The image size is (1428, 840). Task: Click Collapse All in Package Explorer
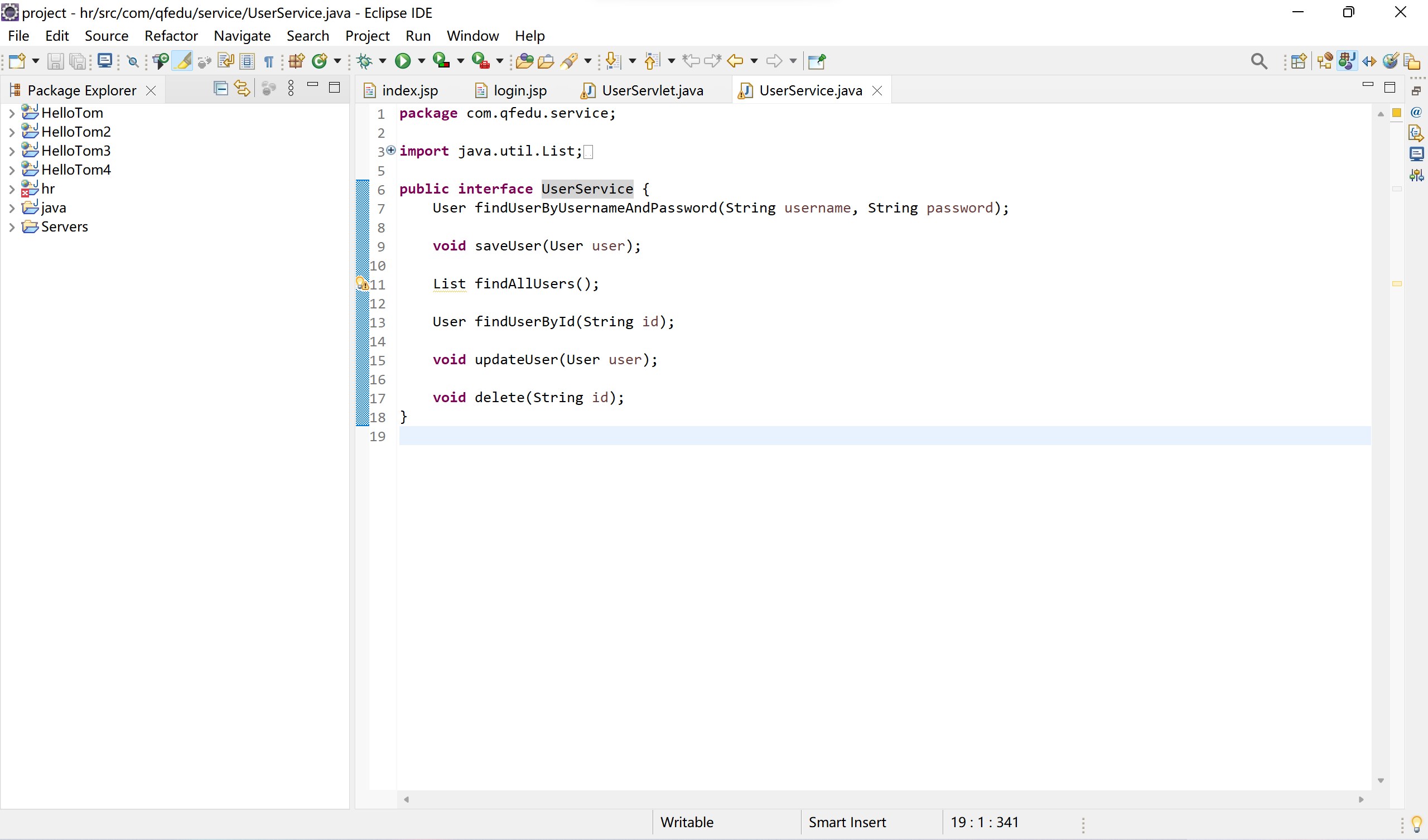pyautogui.click(x=220, y=89)
